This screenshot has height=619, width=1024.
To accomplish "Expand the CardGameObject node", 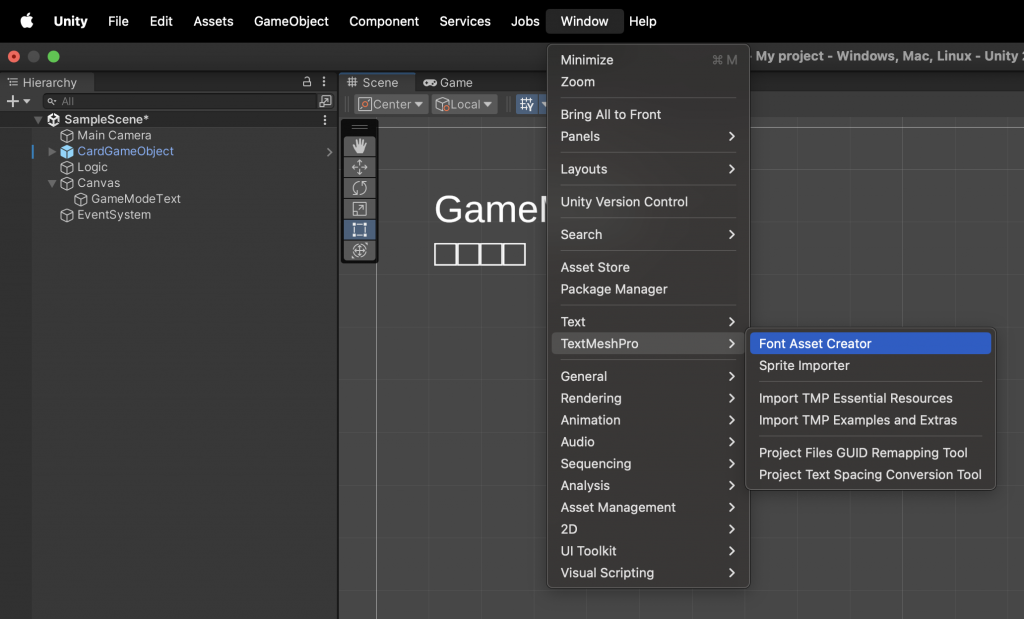I will click(52, 151).
